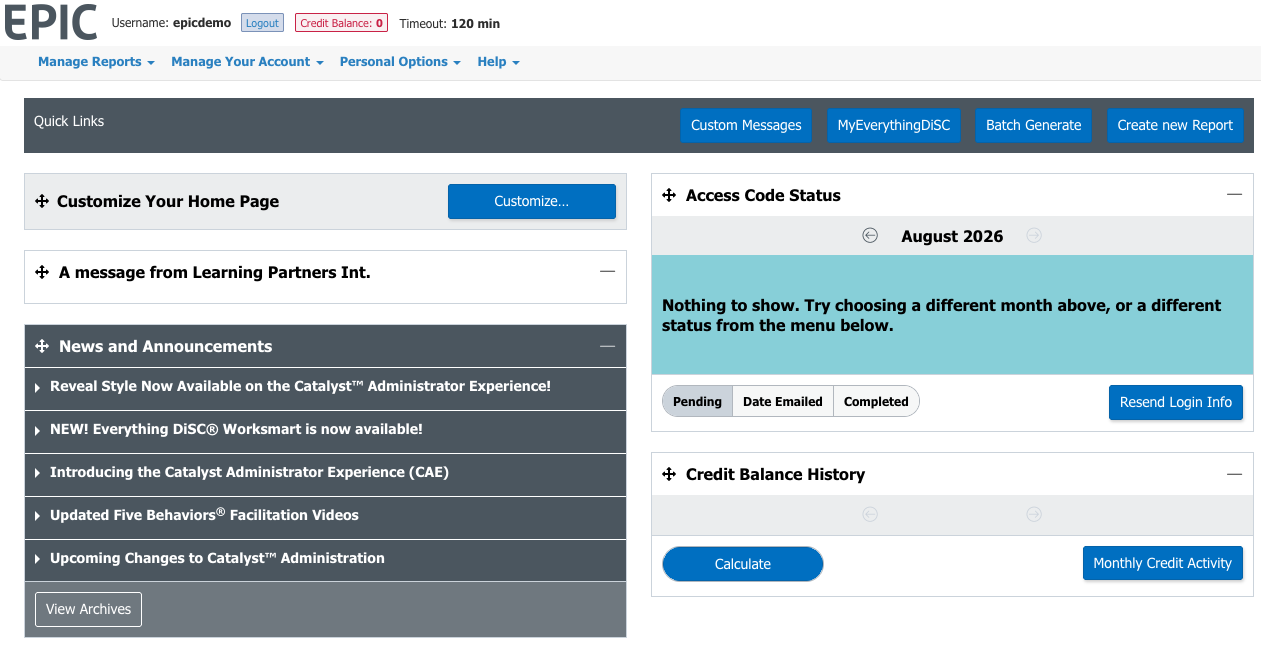The width and height of the screenshot is (1261, 647).
Task: Collapse the News and Announcements panel
Action: (x=607, y=346)
